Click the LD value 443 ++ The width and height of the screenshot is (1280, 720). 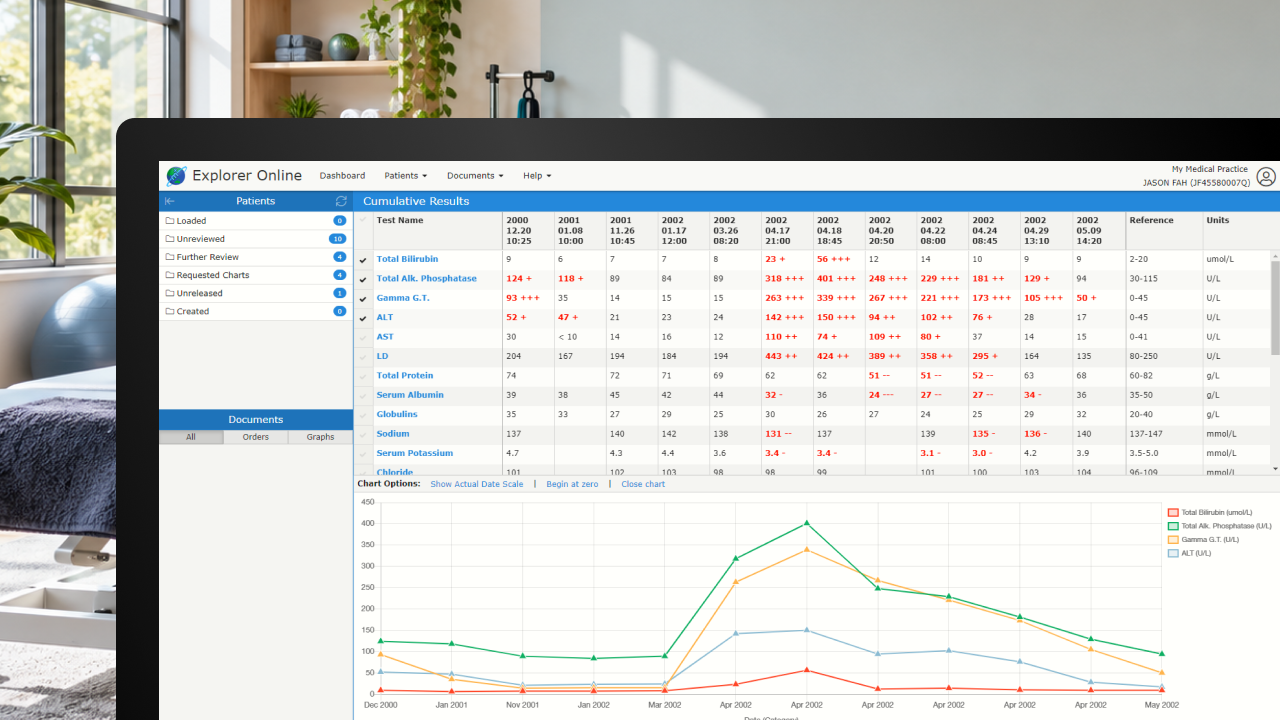(781, 357)
